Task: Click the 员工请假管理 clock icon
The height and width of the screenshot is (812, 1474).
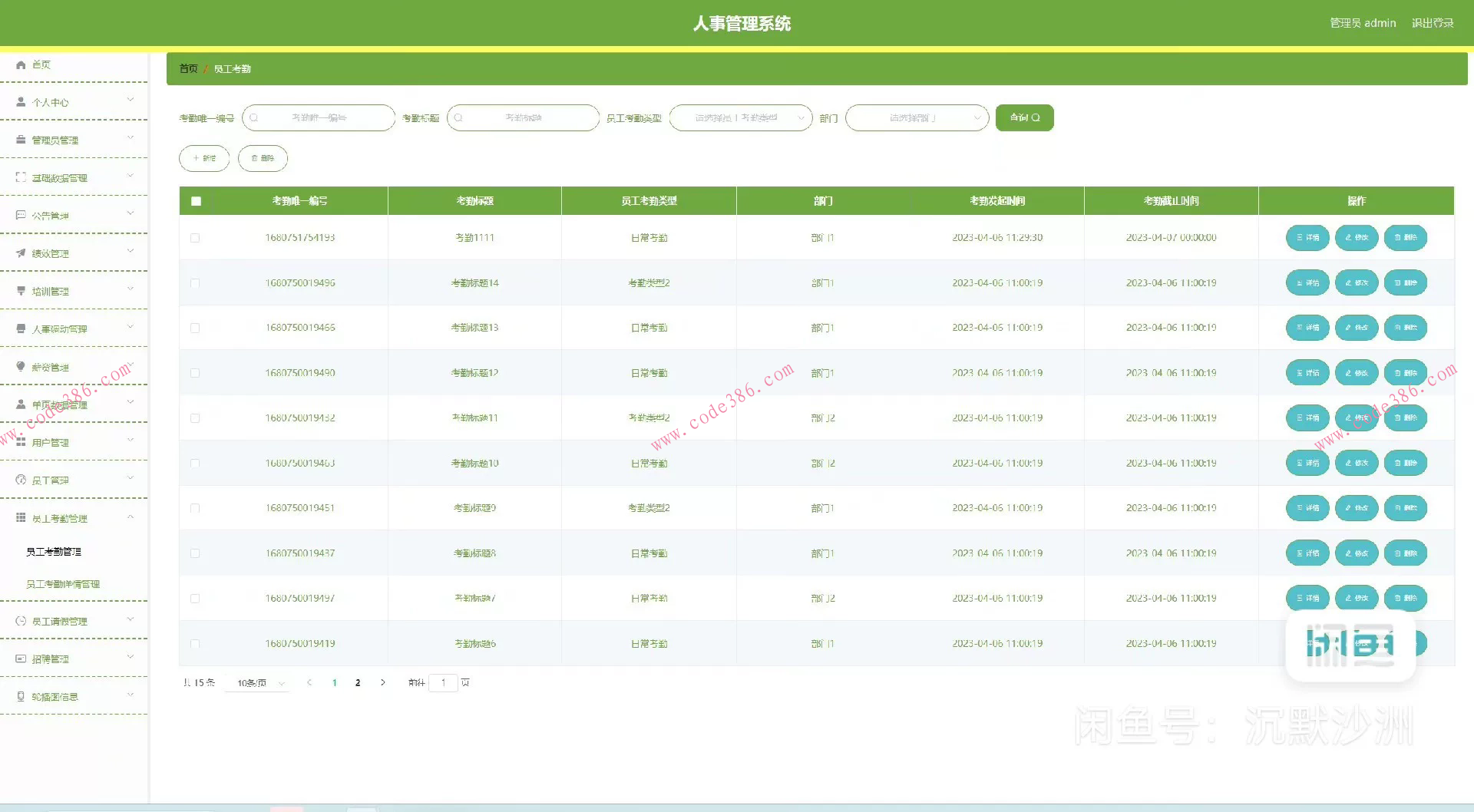Action: [x=21, y=621]
